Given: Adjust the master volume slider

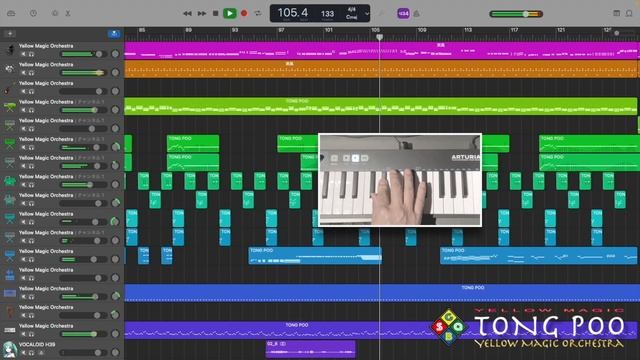Looking at the screenshot, I should pyautogui.click(x=516, y=14).
